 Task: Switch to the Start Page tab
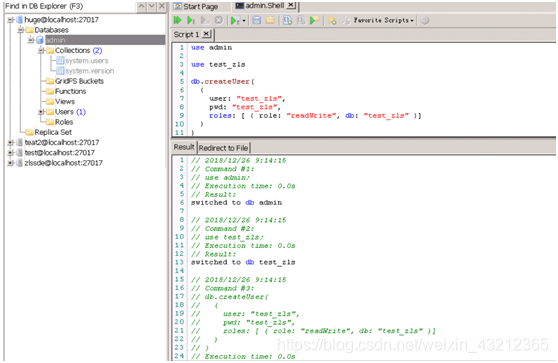tap(196, 6)
